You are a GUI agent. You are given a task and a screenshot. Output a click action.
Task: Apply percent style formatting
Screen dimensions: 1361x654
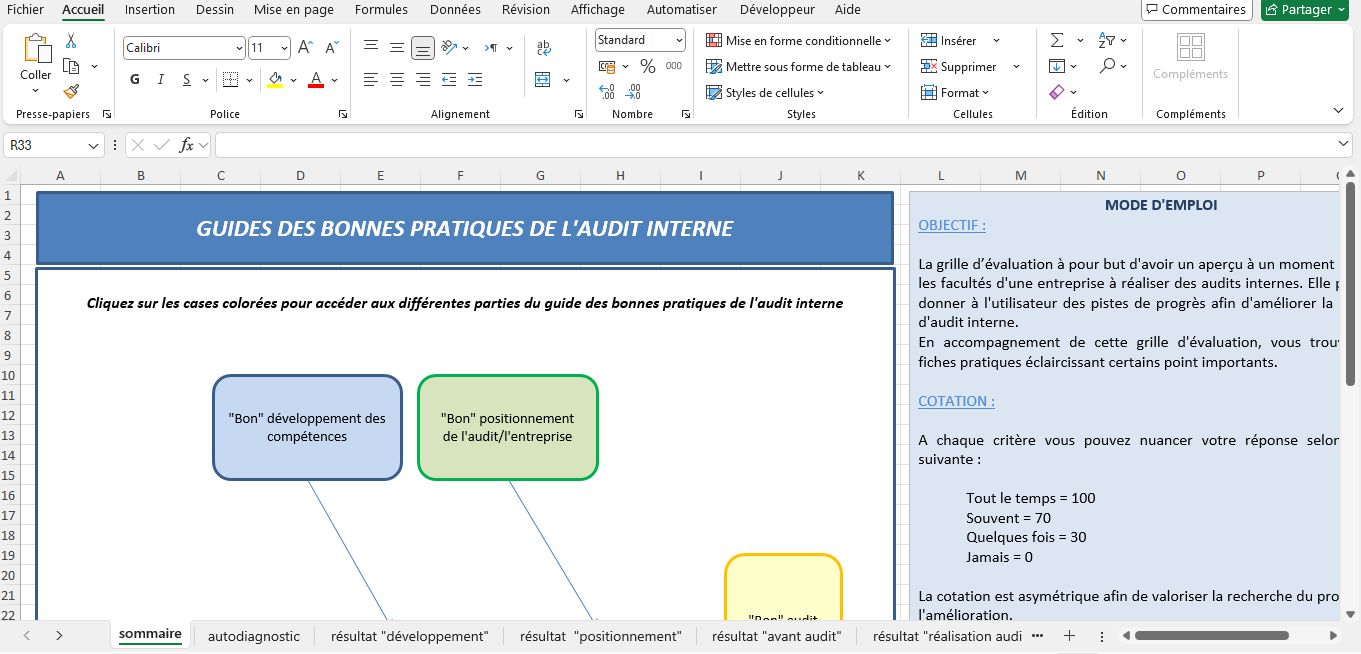647,66
